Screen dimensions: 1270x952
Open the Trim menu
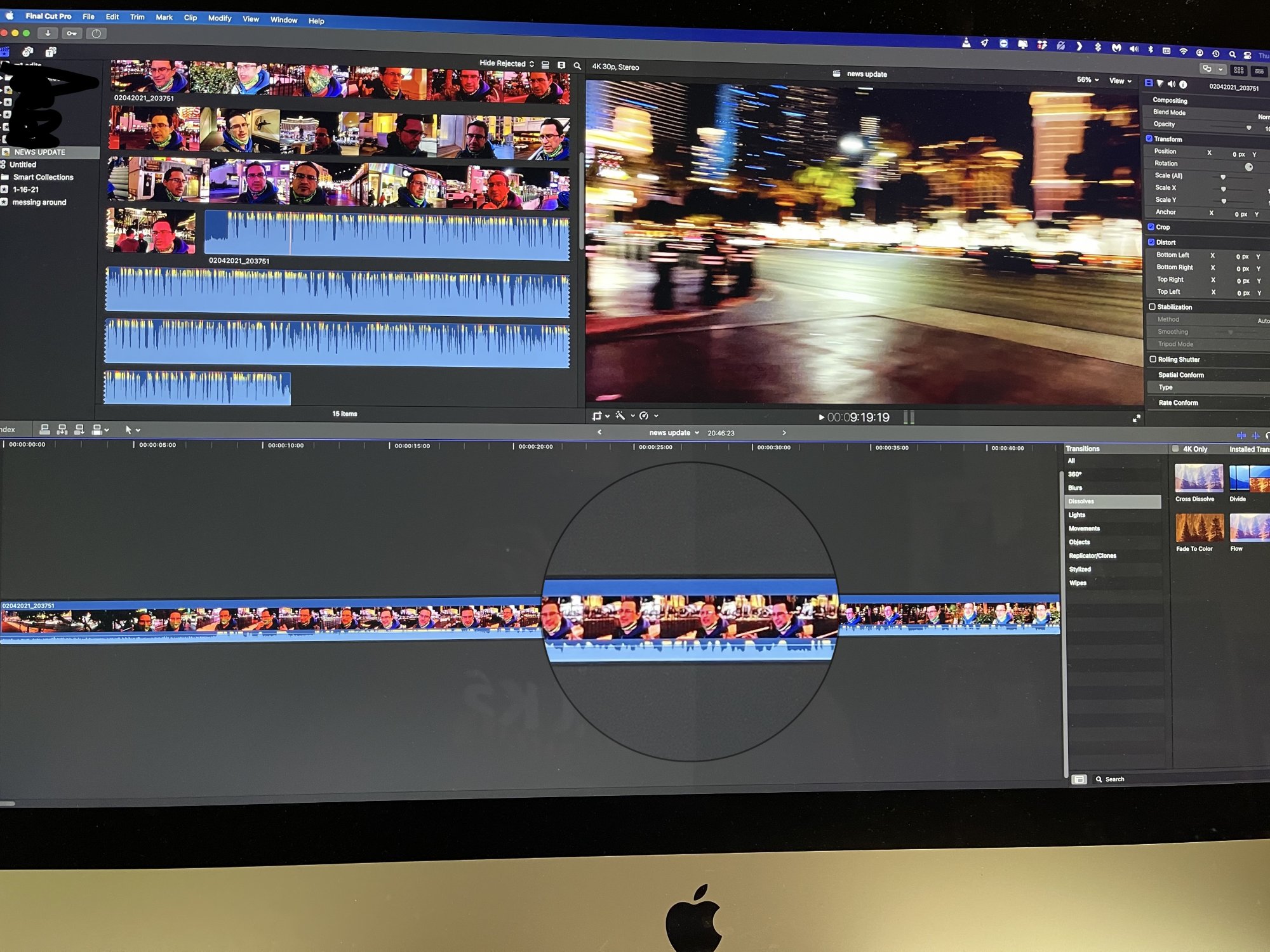[137, 17]
